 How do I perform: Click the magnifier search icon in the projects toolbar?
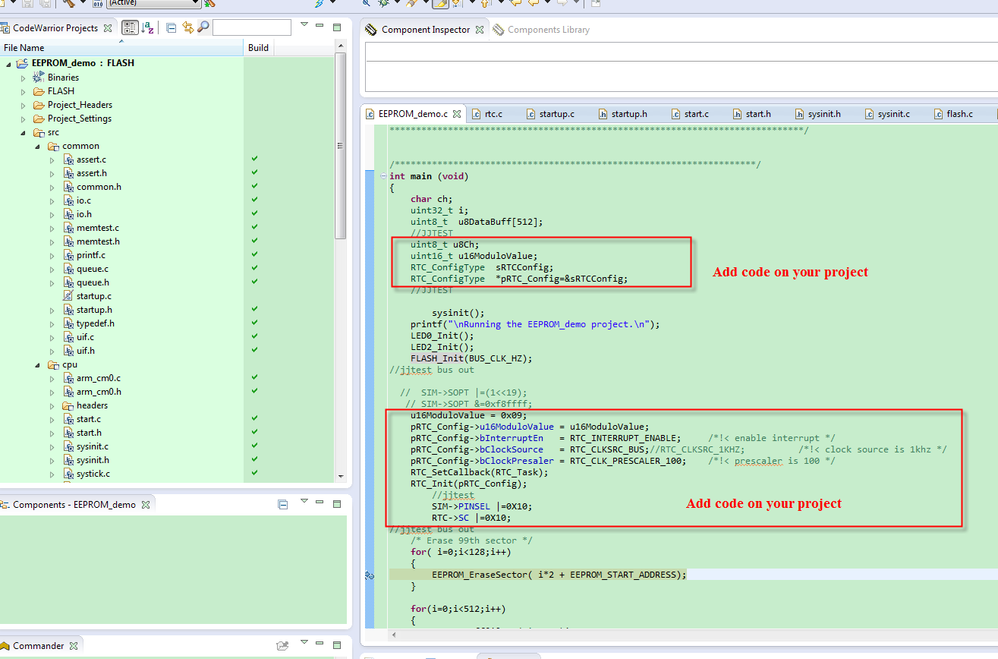(203, 27)
